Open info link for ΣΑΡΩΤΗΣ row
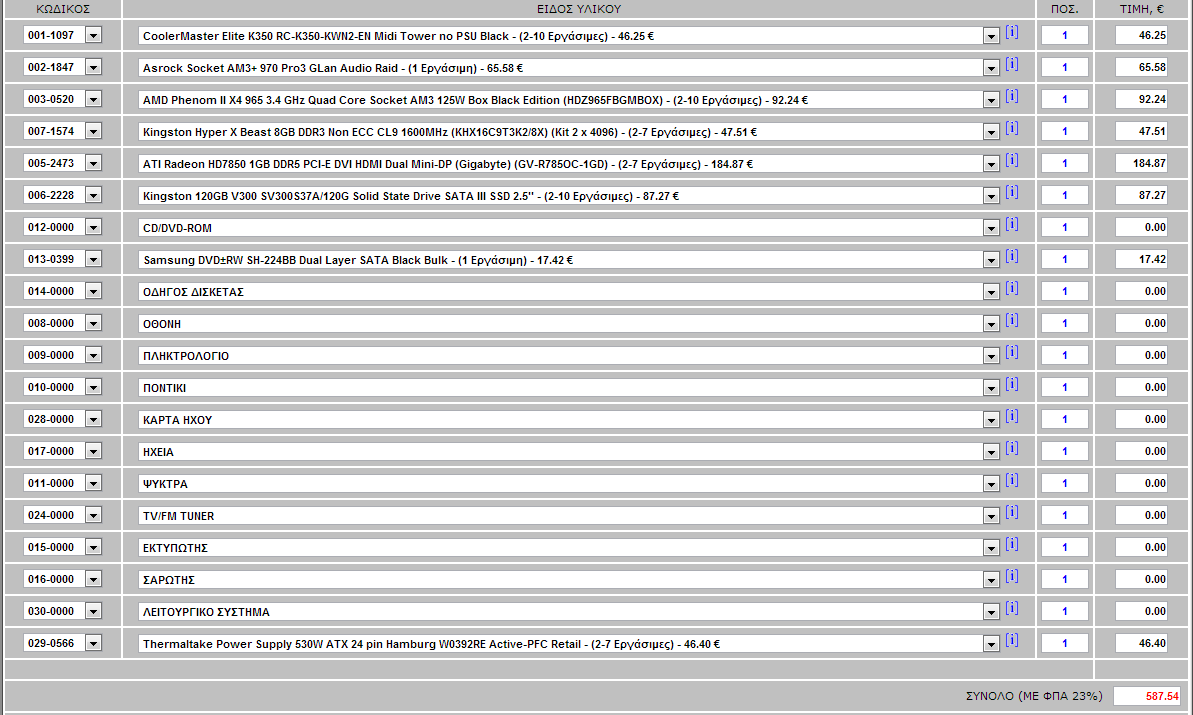 click(x=1012, y=575)
